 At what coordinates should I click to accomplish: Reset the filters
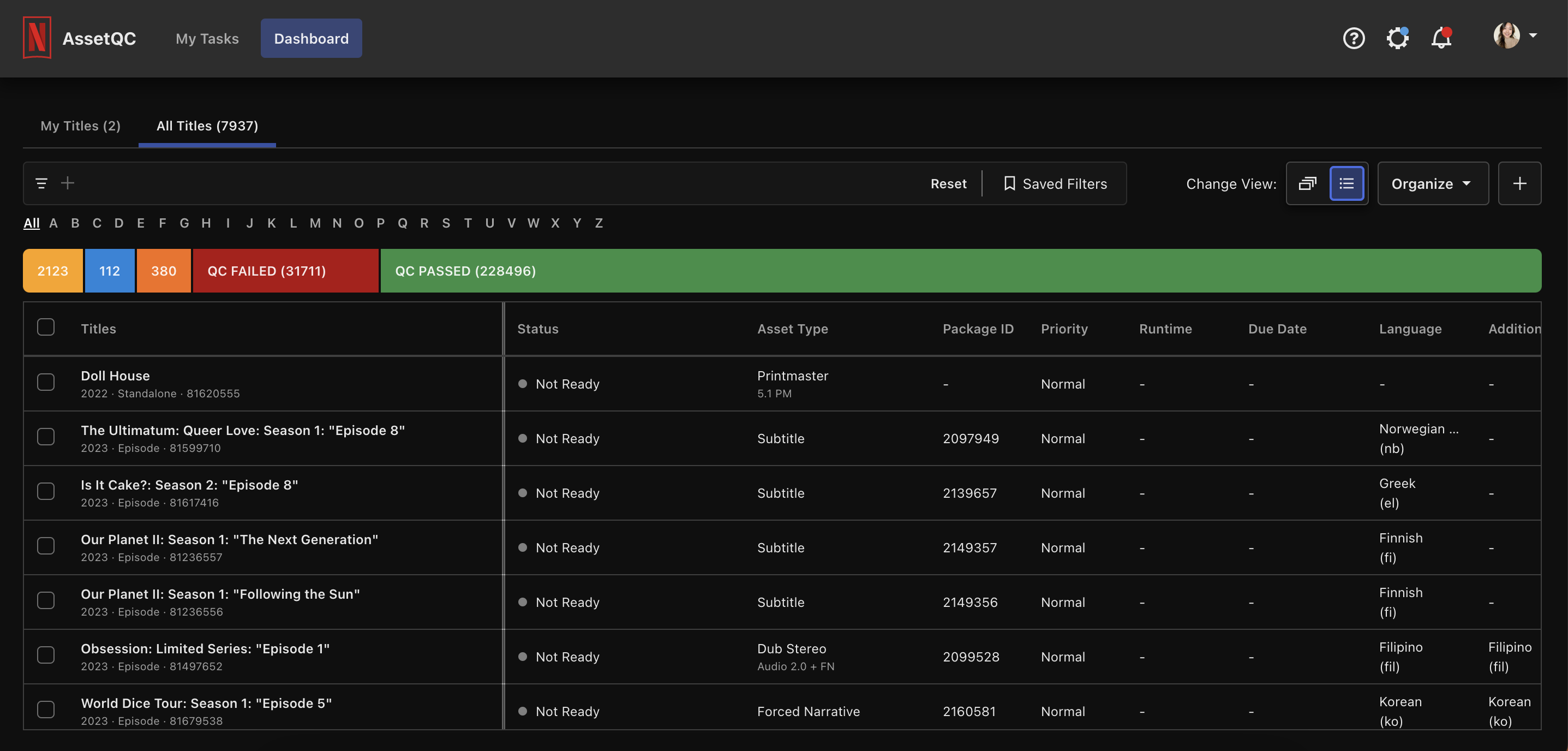(948, 183)
